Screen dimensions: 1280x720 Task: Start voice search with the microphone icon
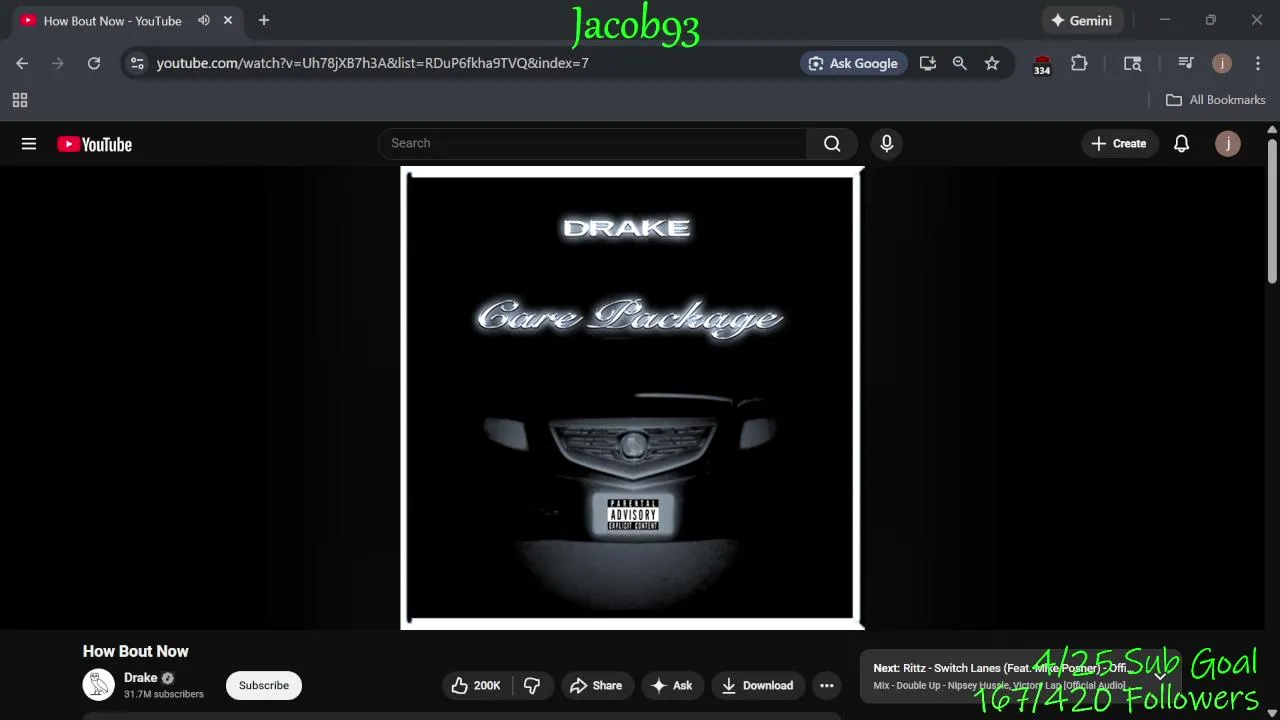886,144
